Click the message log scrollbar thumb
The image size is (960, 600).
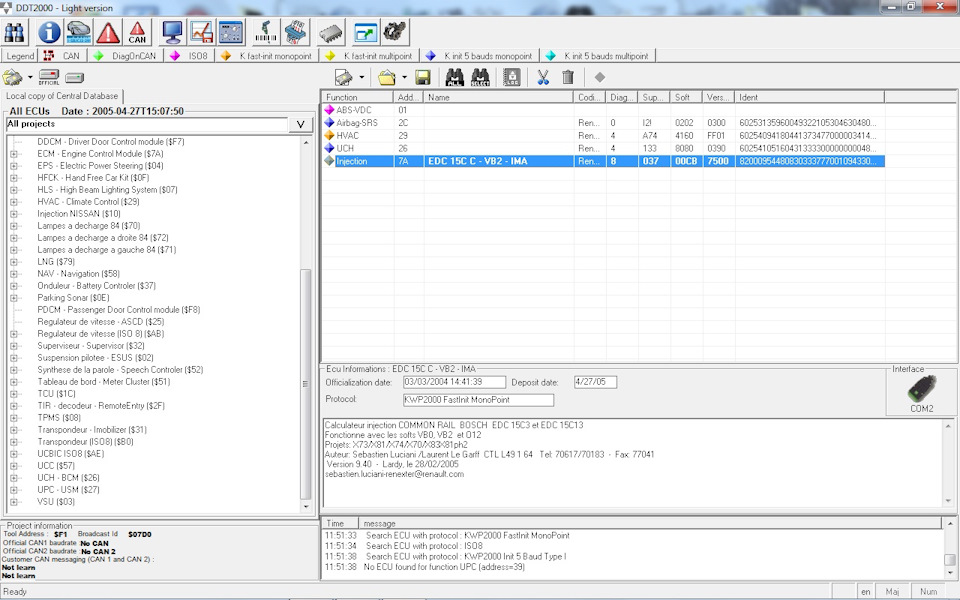950,560
